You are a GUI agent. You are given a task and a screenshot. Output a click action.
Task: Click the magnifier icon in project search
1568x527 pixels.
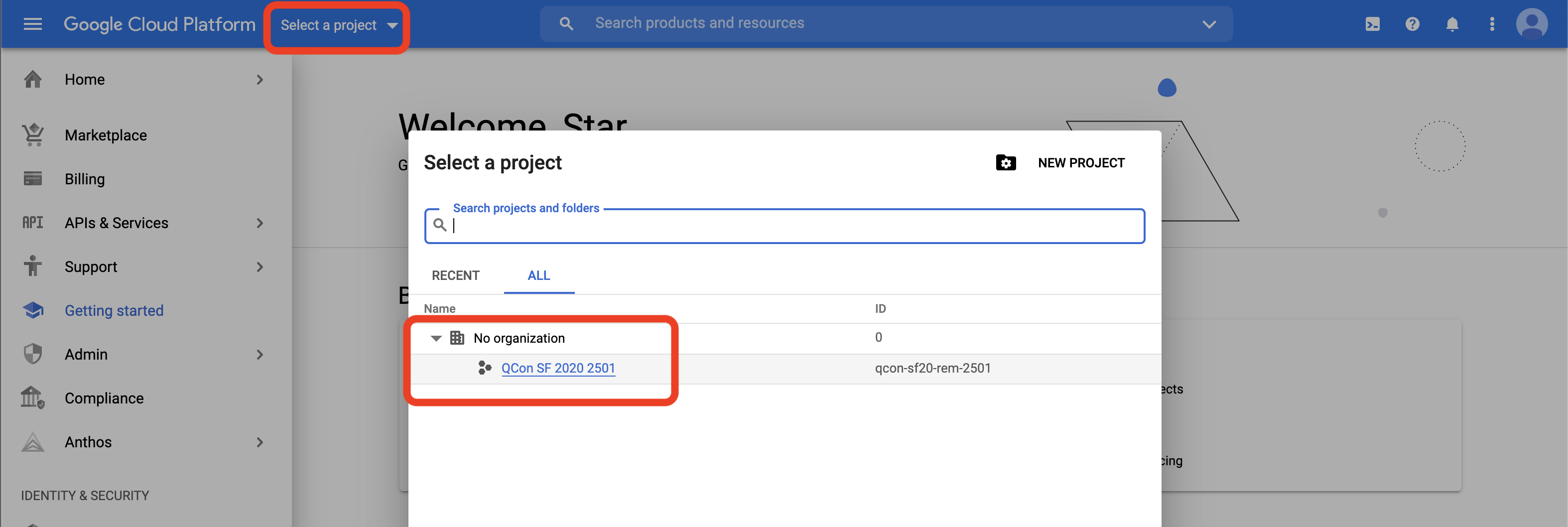pyautogui.click(x=439, y=225)
